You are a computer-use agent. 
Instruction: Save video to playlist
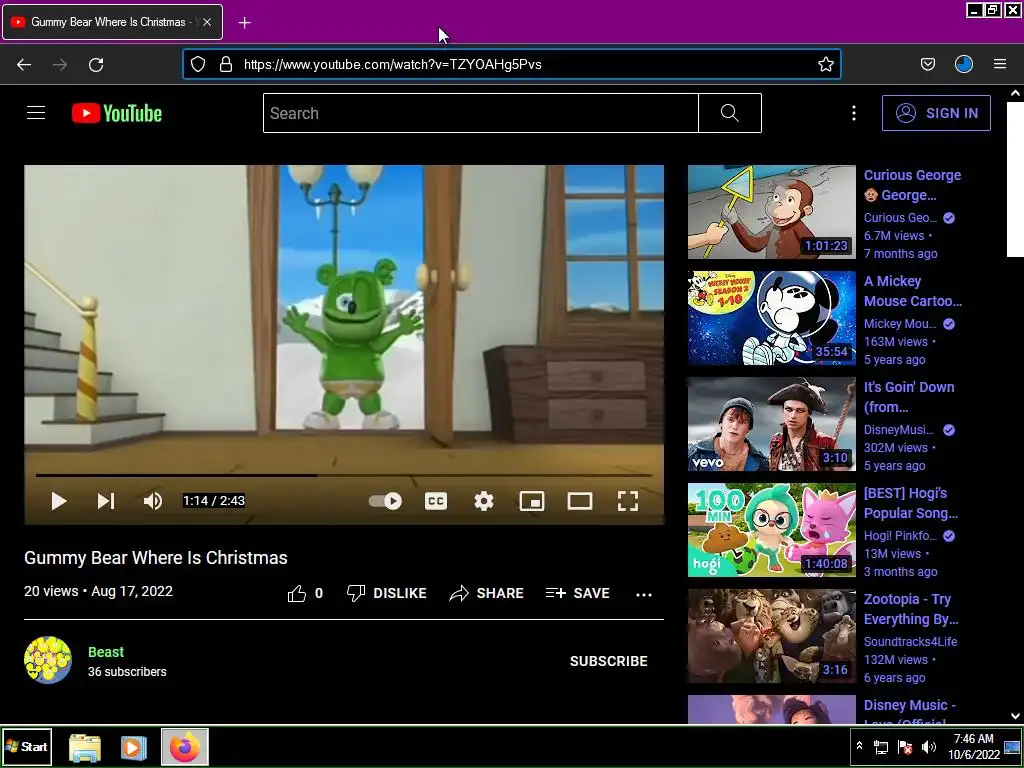click(x=577, y=593)
